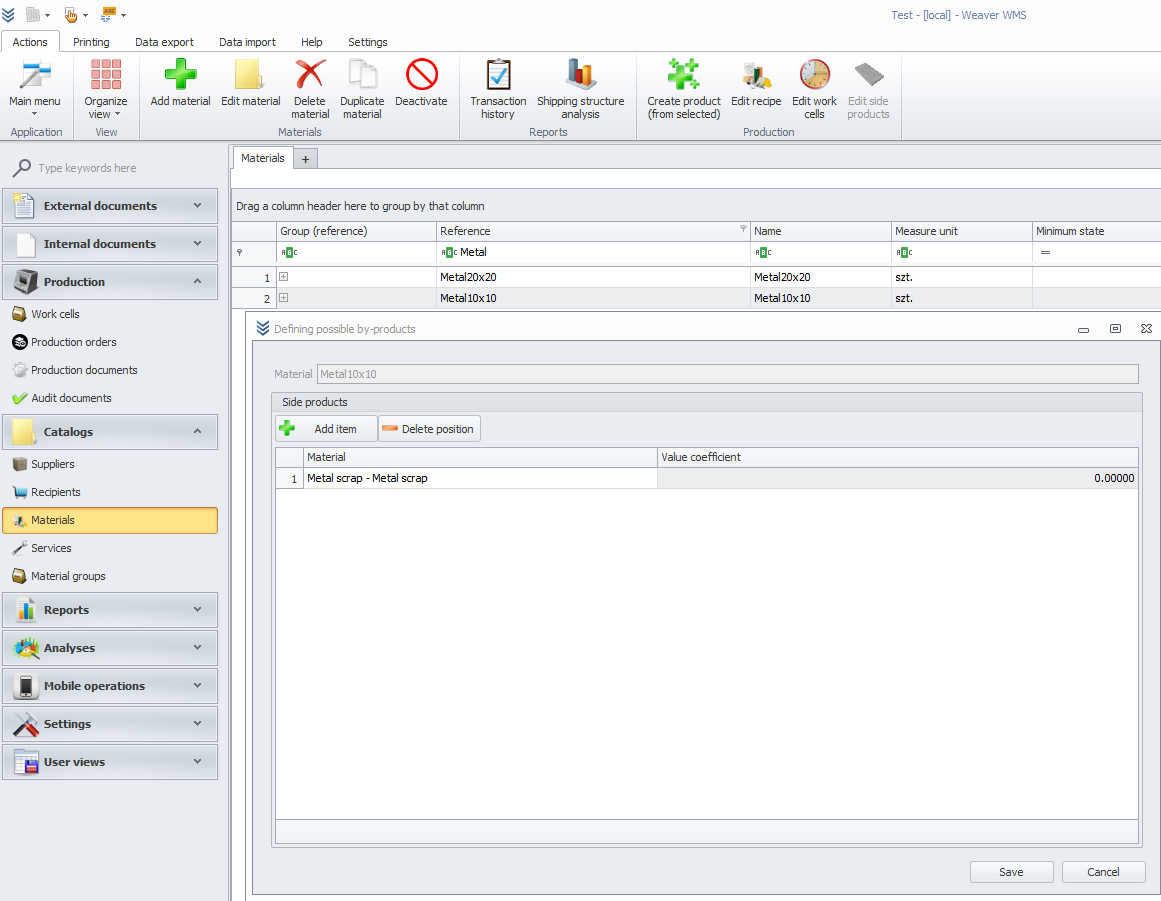Open the Organize view dropdown arrow

pos(117,114)
